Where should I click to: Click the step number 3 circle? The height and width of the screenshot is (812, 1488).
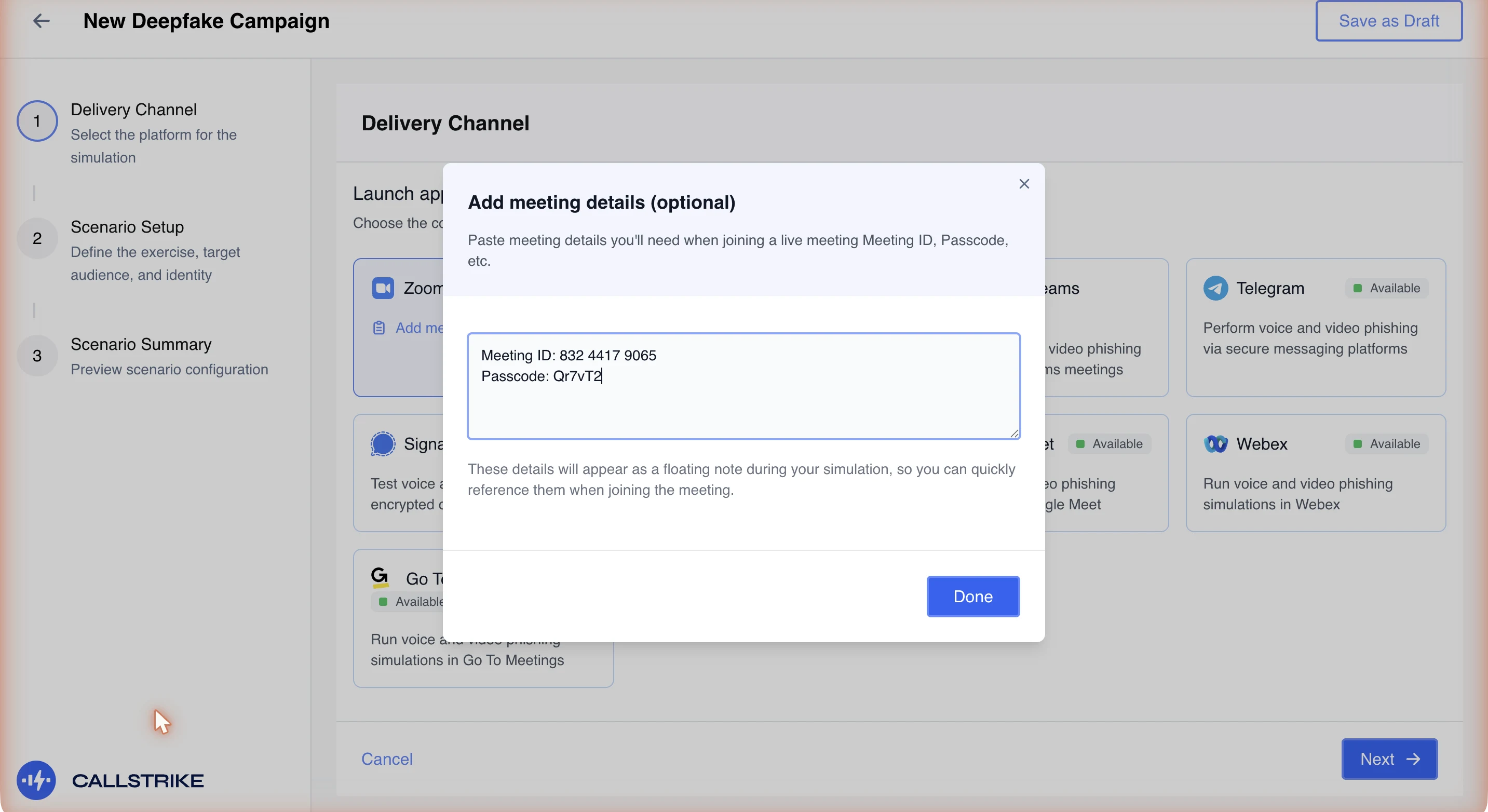37,356
